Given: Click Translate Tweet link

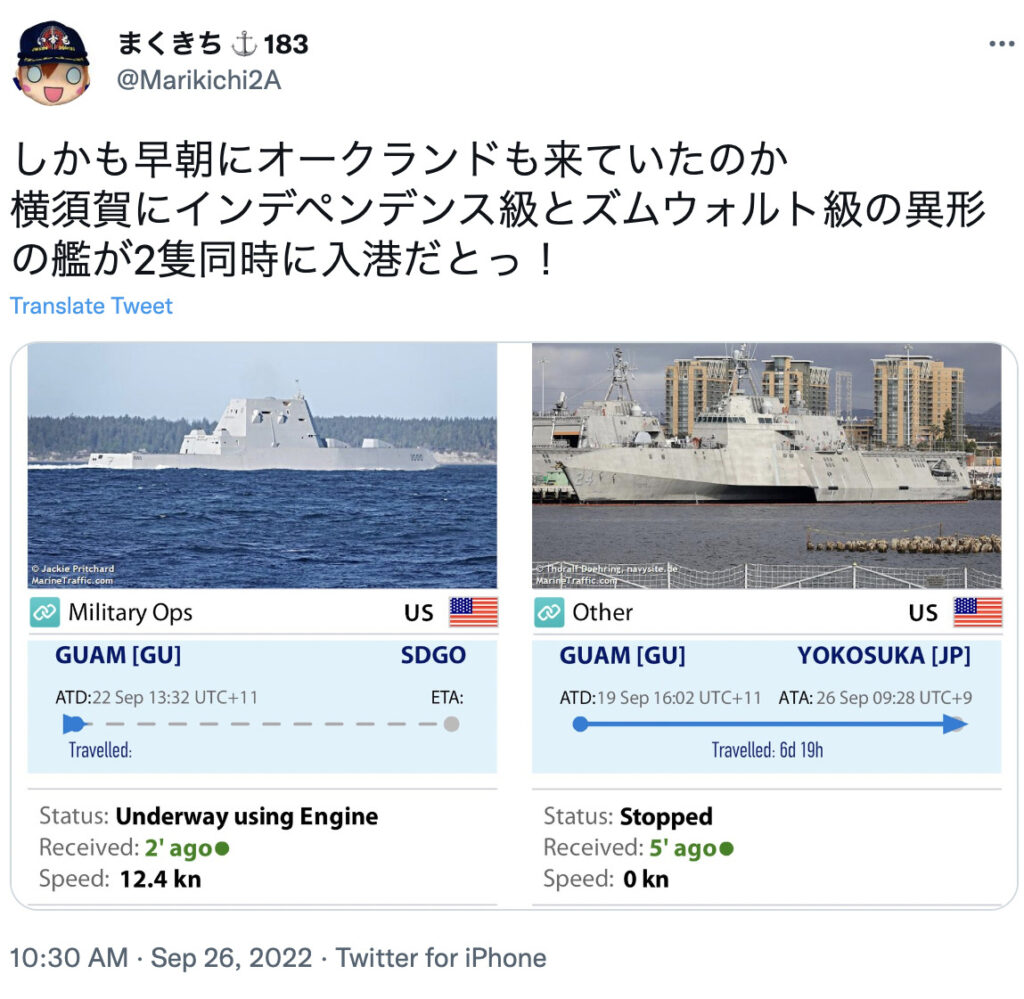Looking at the screenshot, I should click(x=91, y=306).
